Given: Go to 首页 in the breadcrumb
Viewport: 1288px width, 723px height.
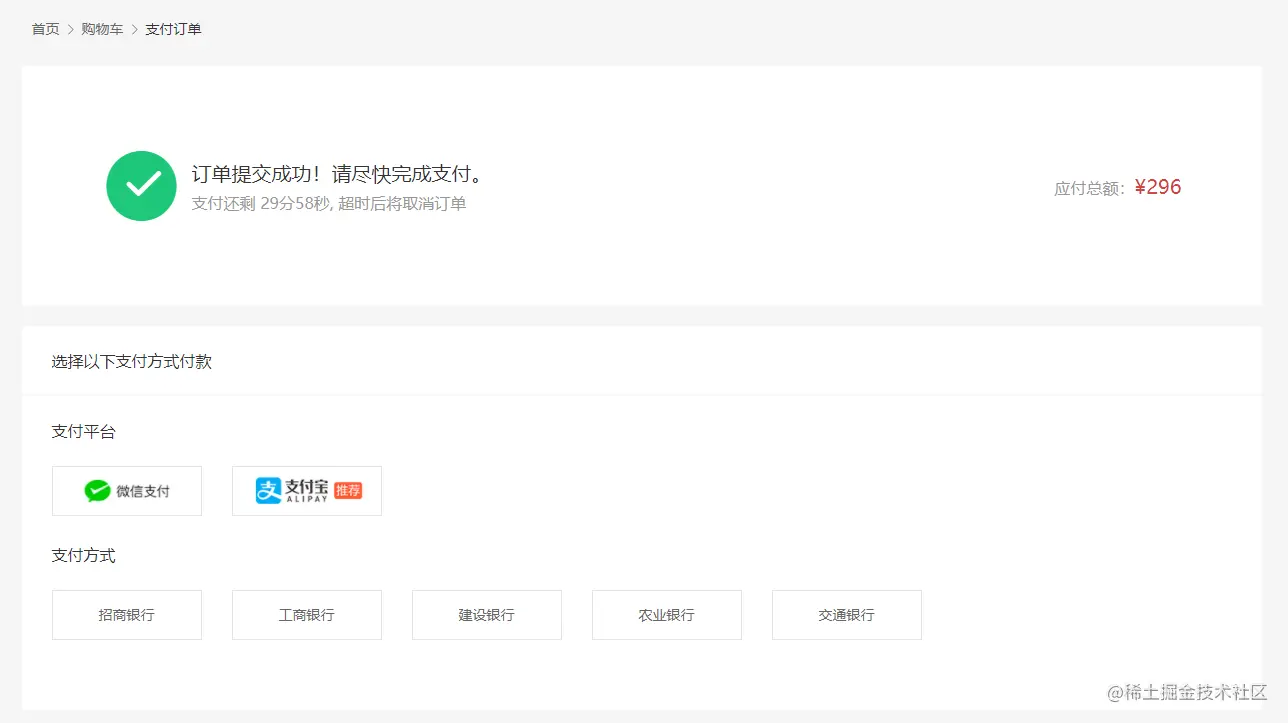Looking at the screenshot, I should pos(46,29).
